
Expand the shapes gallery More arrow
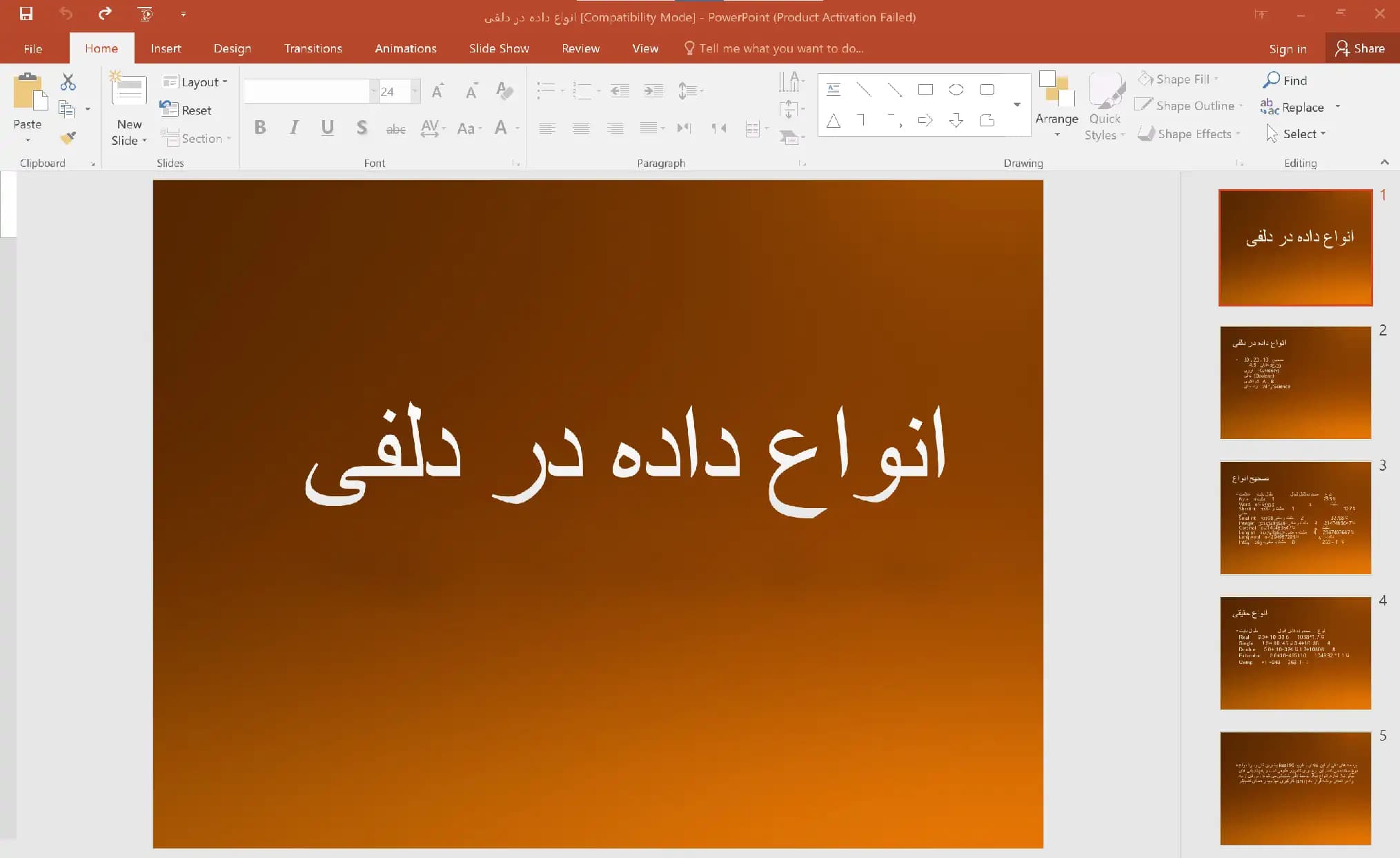1017,105
